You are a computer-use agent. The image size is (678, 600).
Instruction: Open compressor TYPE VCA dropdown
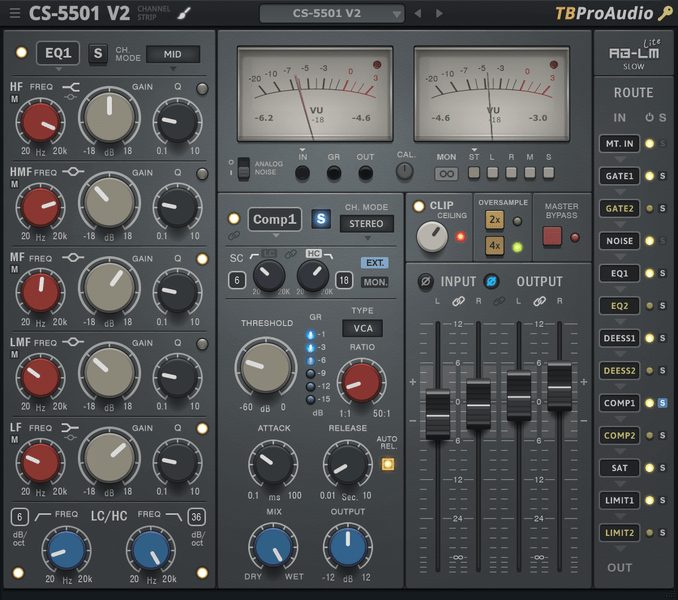pyautogui.click(x=362, y=329)
